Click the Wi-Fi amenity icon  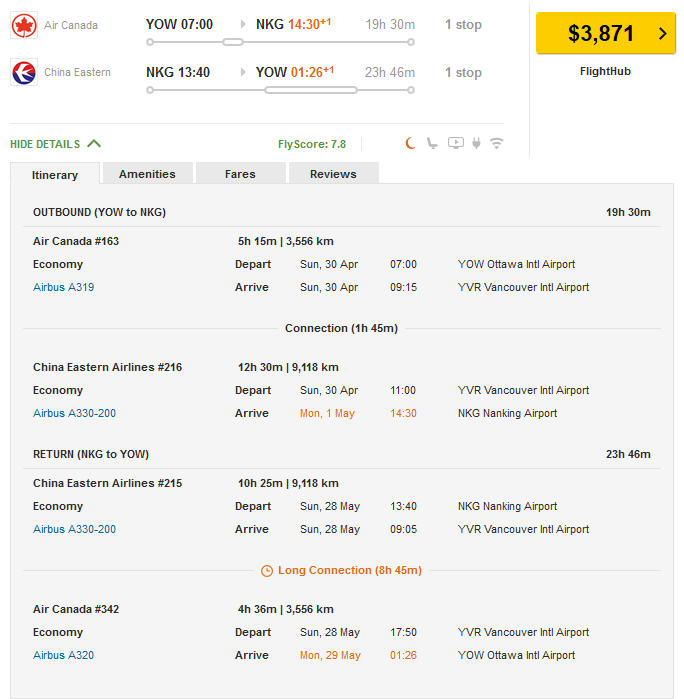[x=497, y=143]
